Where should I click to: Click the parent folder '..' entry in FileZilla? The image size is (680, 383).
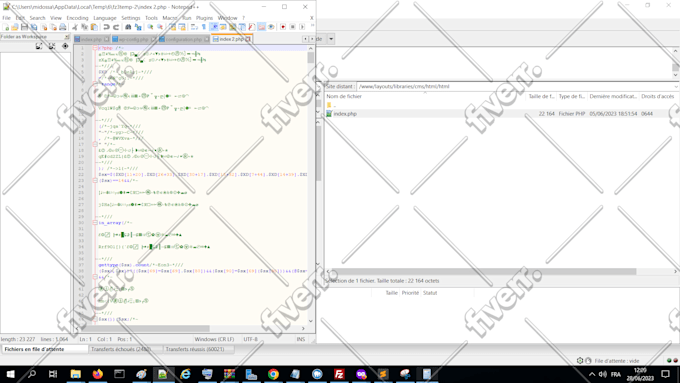pos(332,105)
